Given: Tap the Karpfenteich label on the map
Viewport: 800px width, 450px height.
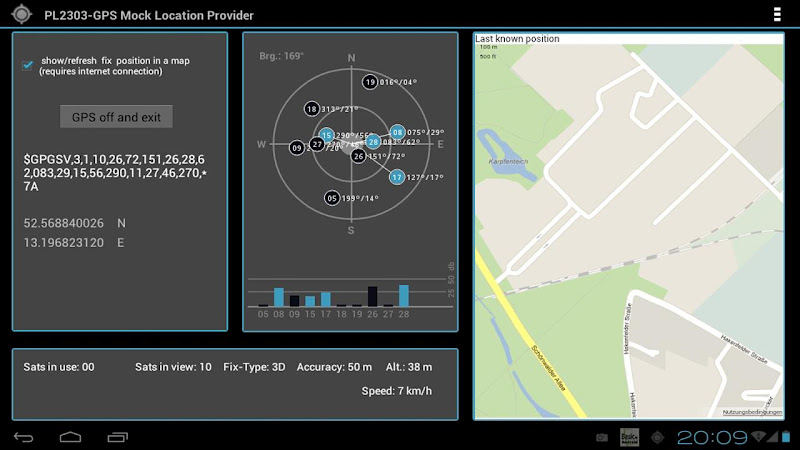Looking at the screenshot, I should pyautogui.click(x=508, y=161).
